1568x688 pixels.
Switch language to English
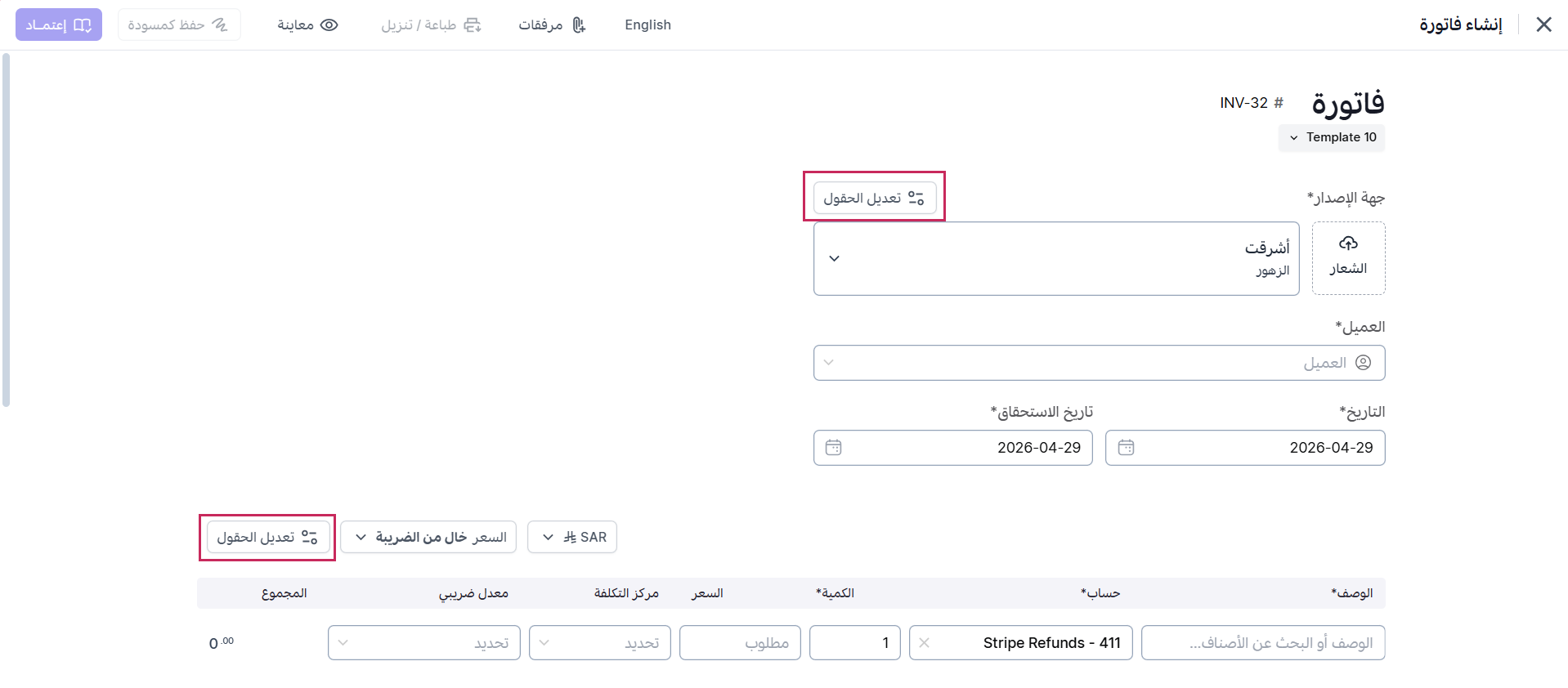647,25
